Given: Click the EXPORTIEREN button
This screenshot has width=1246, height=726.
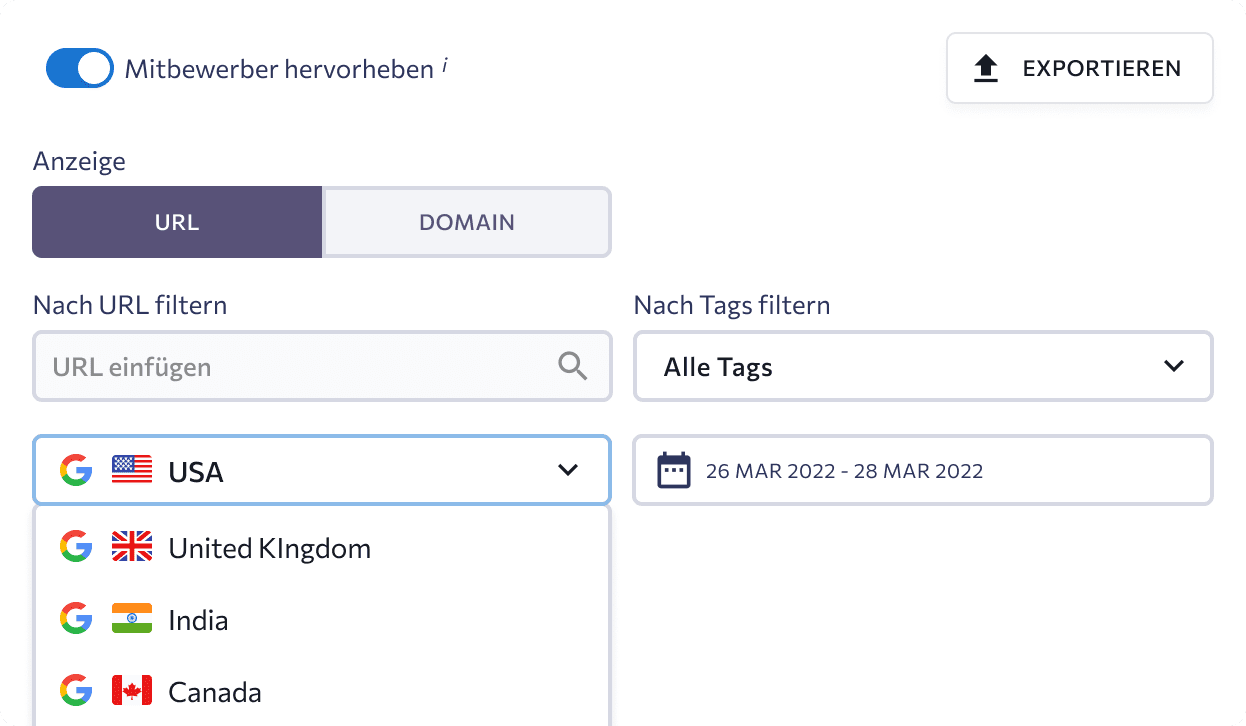Looking at the screenshot, I should (x=1080, y=68).
